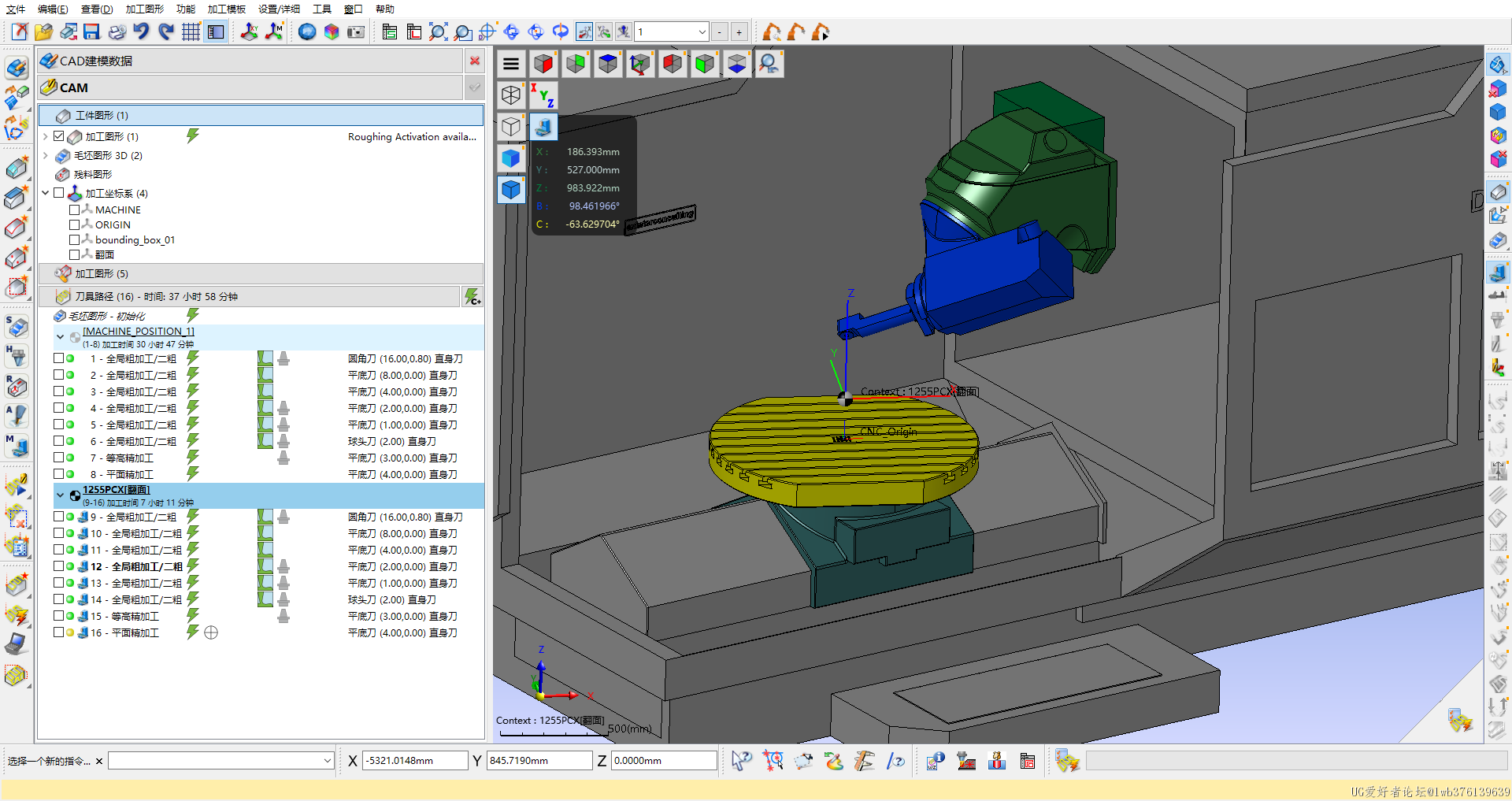
Task: Click the green check icon in CAM header
Action: point(475,87)
